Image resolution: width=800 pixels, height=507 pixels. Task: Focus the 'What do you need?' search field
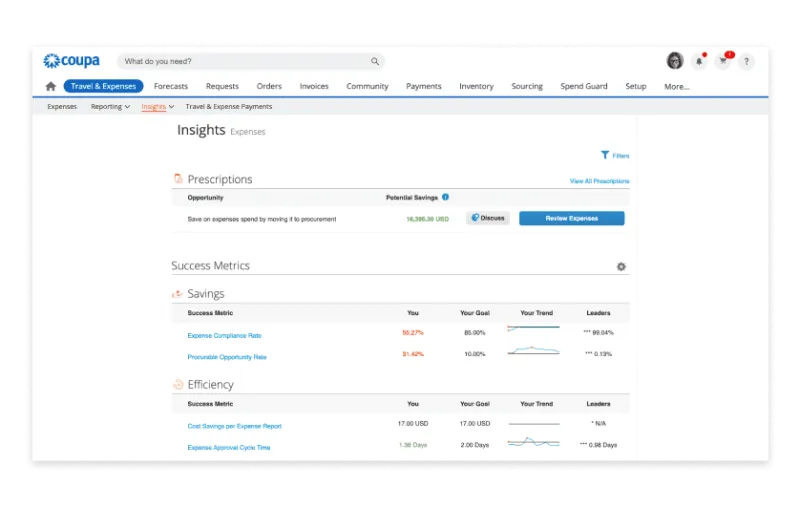tap(250, 61)
